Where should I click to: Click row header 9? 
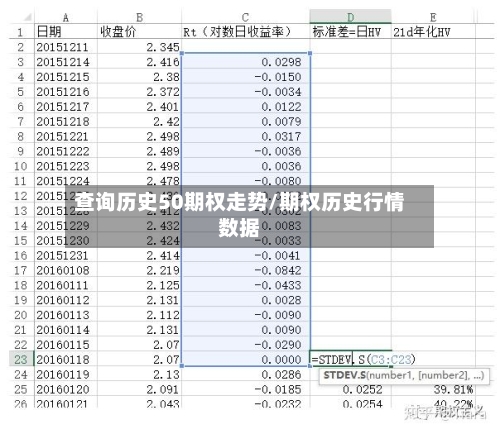pos(21,151)
